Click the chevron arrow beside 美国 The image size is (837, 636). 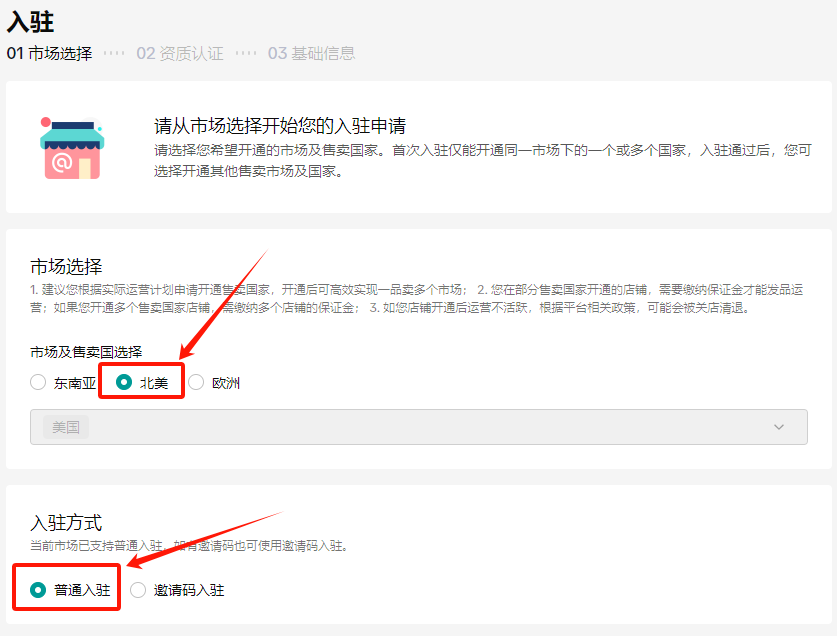[x=779, y=426]
